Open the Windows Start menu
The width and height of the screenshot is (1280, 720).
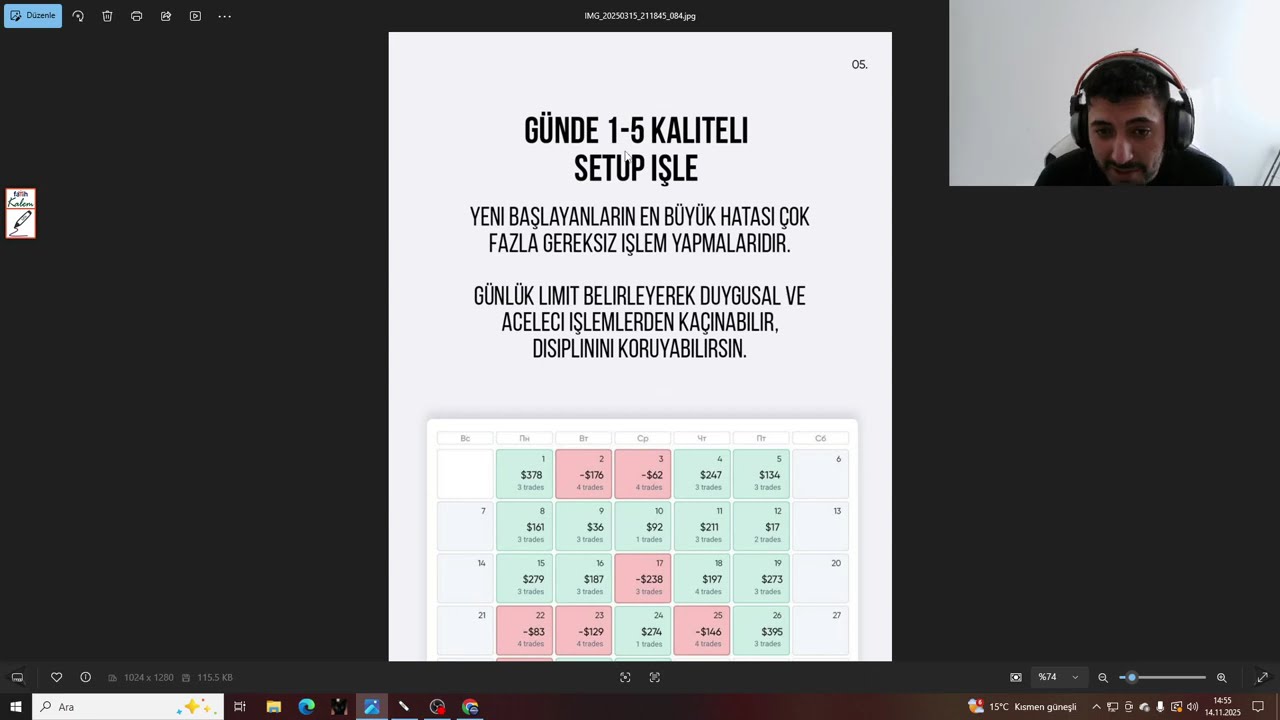pos(16,707)
